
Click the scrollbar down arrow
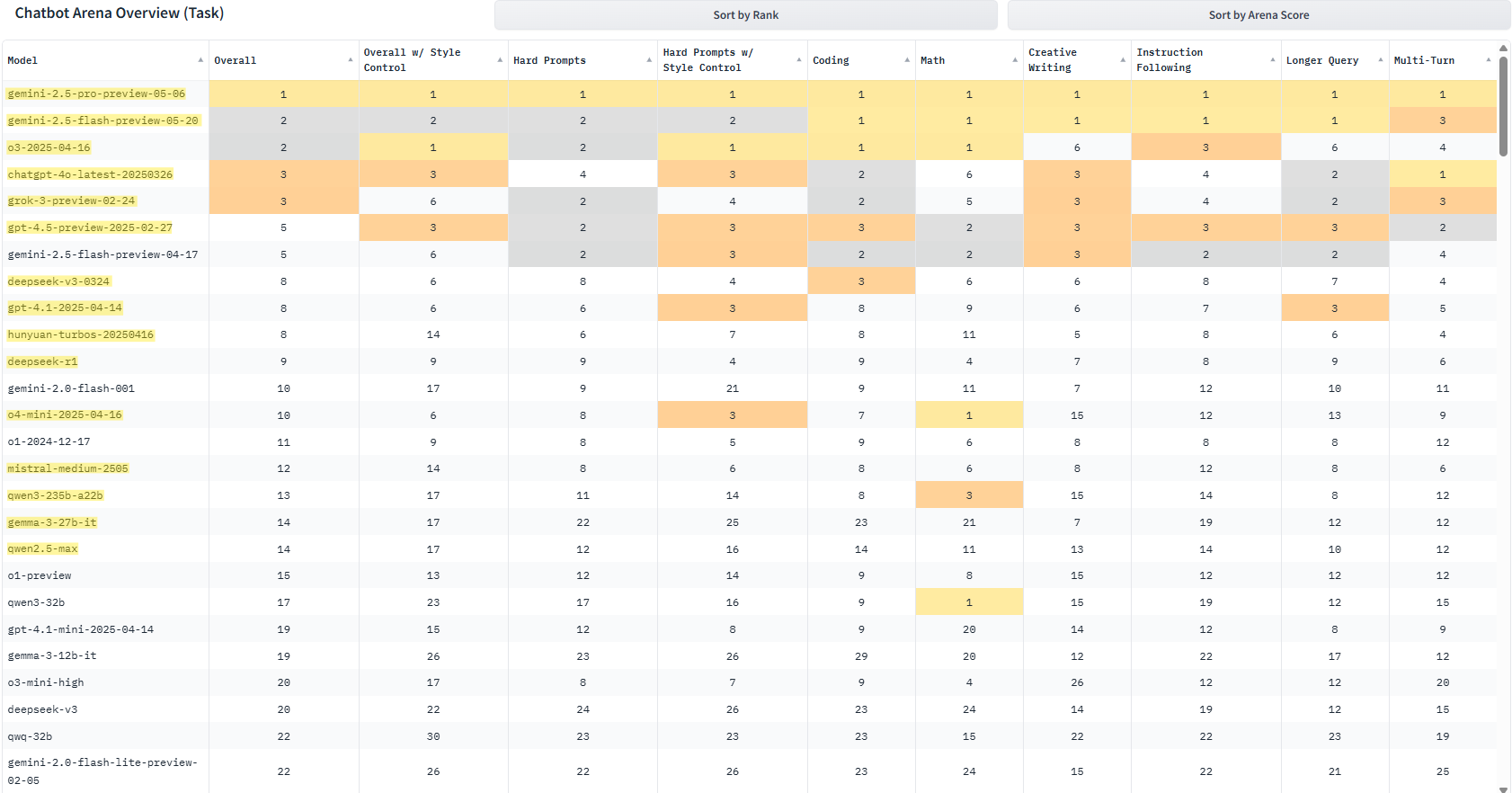click(x=1503, y=789)
